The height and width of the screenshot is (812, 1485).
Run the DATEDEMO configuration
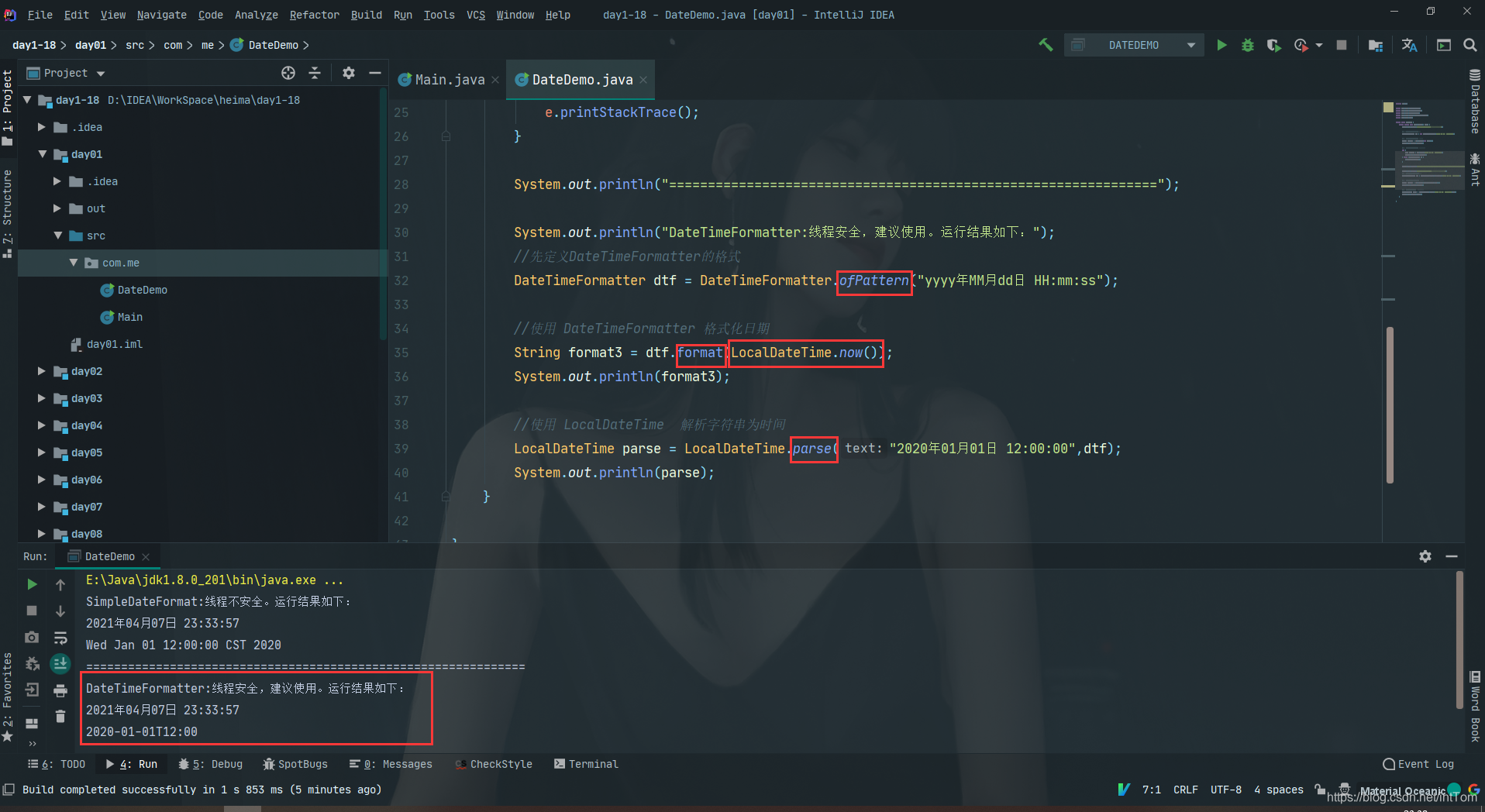[1222, 45]
